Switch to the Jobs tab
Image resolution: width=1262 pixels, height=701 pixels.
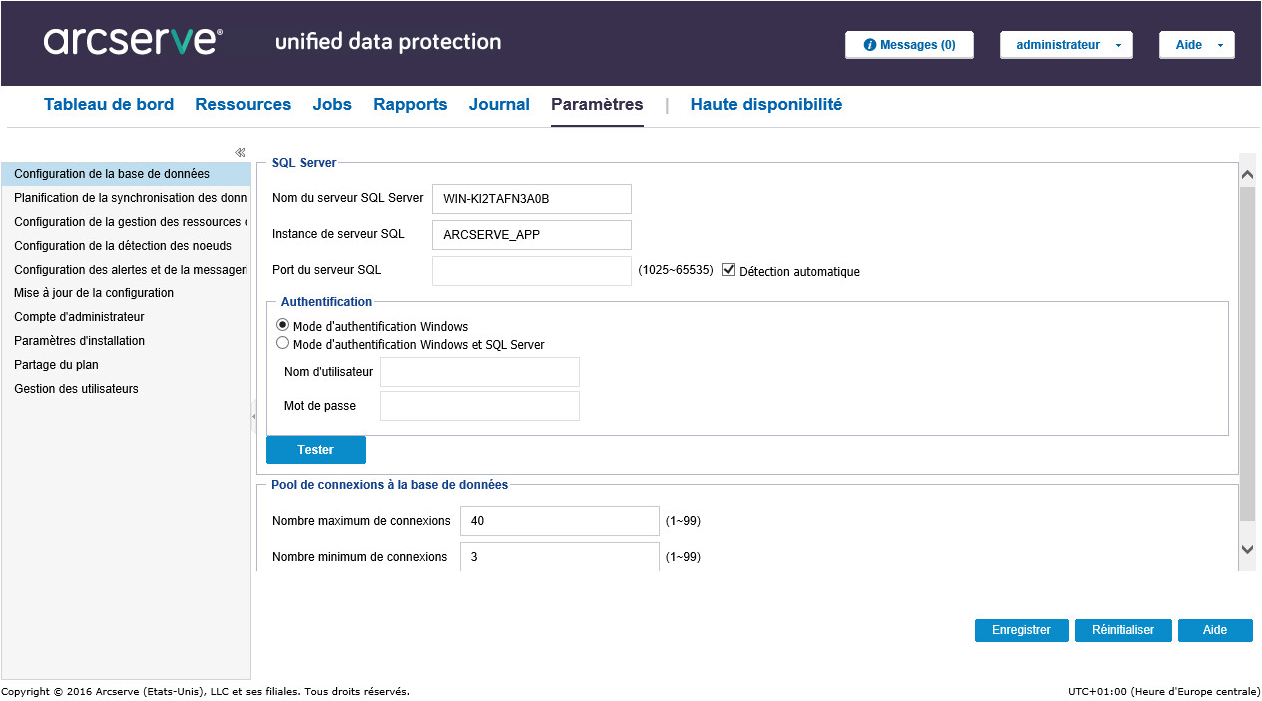(332, 104)
